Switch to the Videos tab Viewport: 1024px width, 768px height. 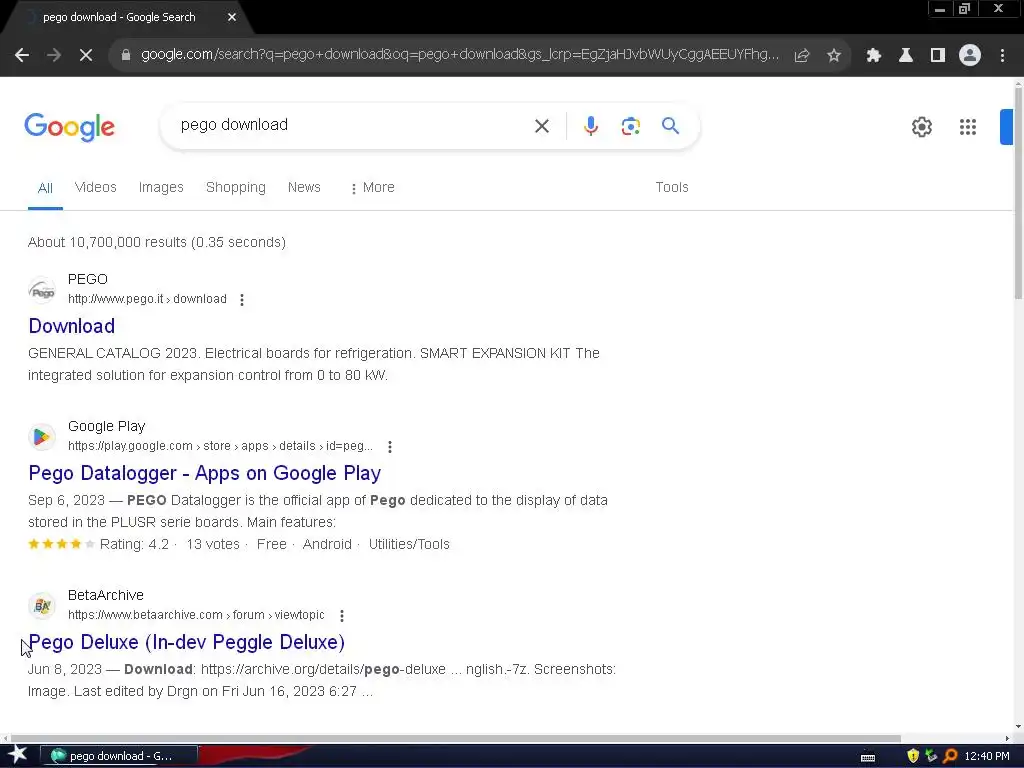tap(95, 187)
